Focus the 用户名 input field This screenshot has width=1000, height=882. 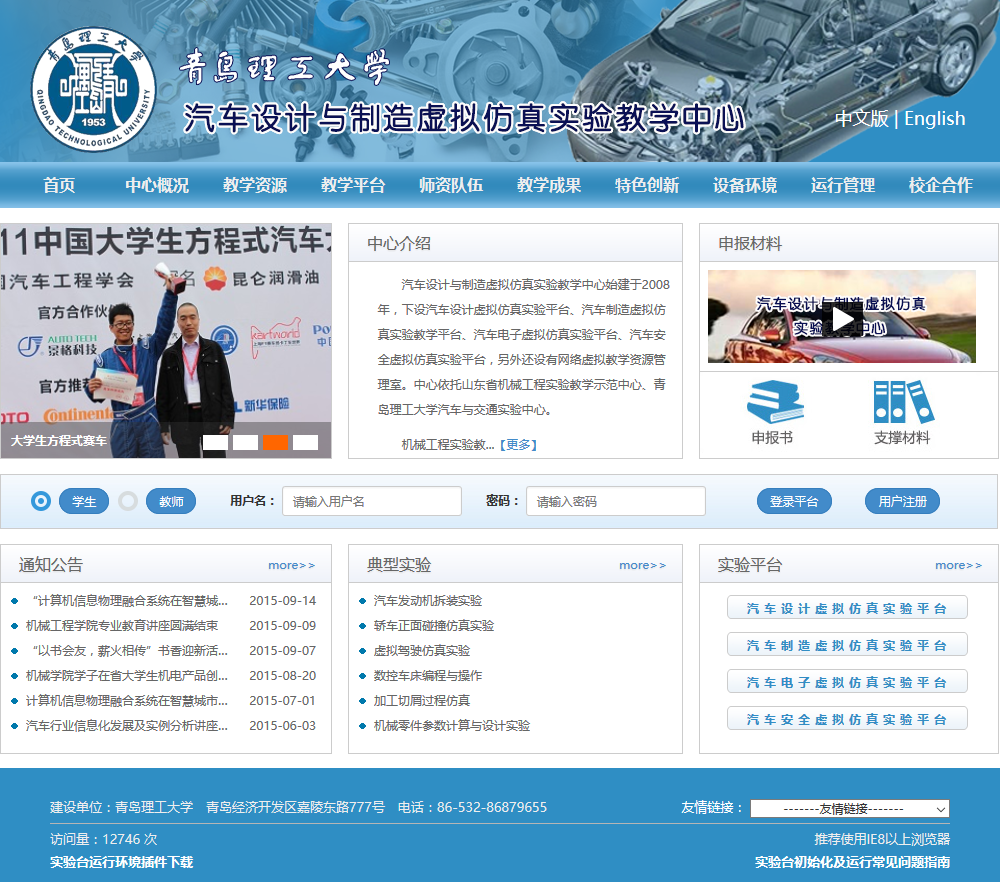pyautogui.click(x=371, y=501)
